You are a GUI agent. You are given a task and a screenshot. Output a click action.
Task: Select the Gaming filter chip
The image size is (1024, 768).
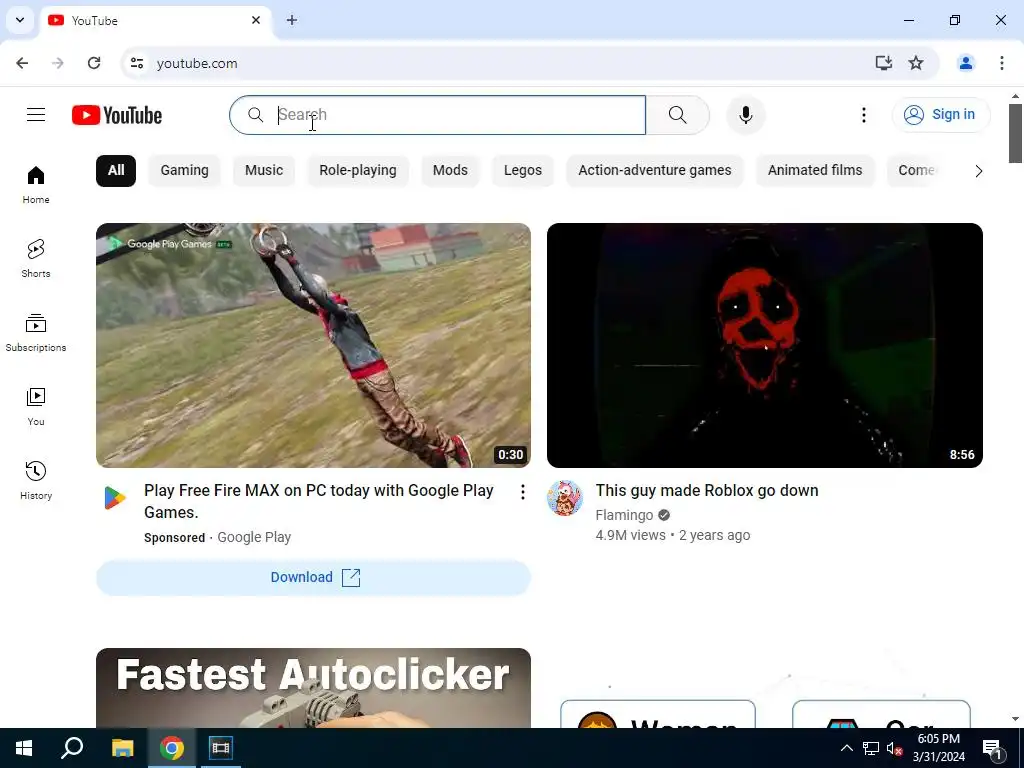pos(184,170)
